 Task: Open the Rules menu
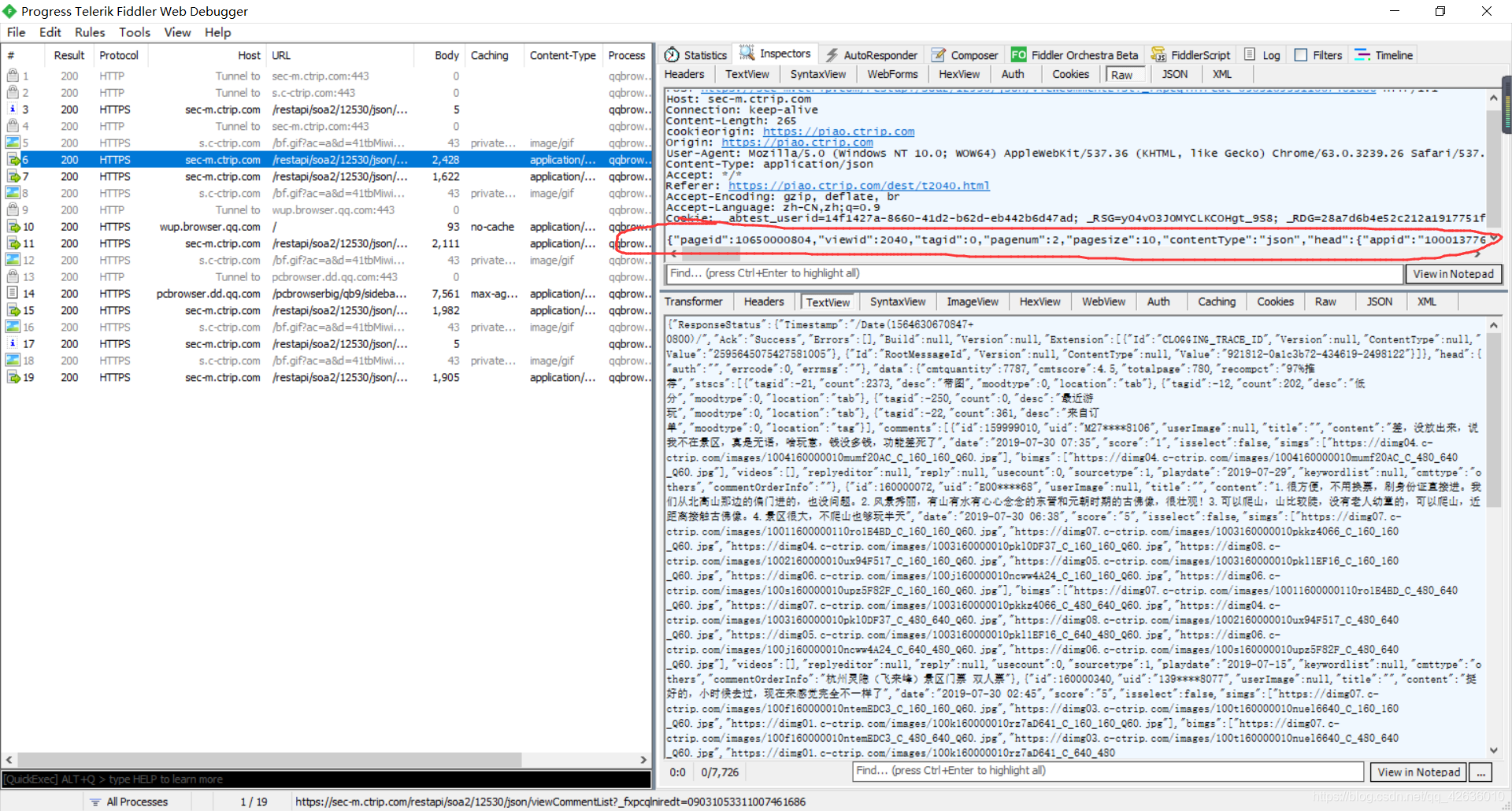click(90, 32)
